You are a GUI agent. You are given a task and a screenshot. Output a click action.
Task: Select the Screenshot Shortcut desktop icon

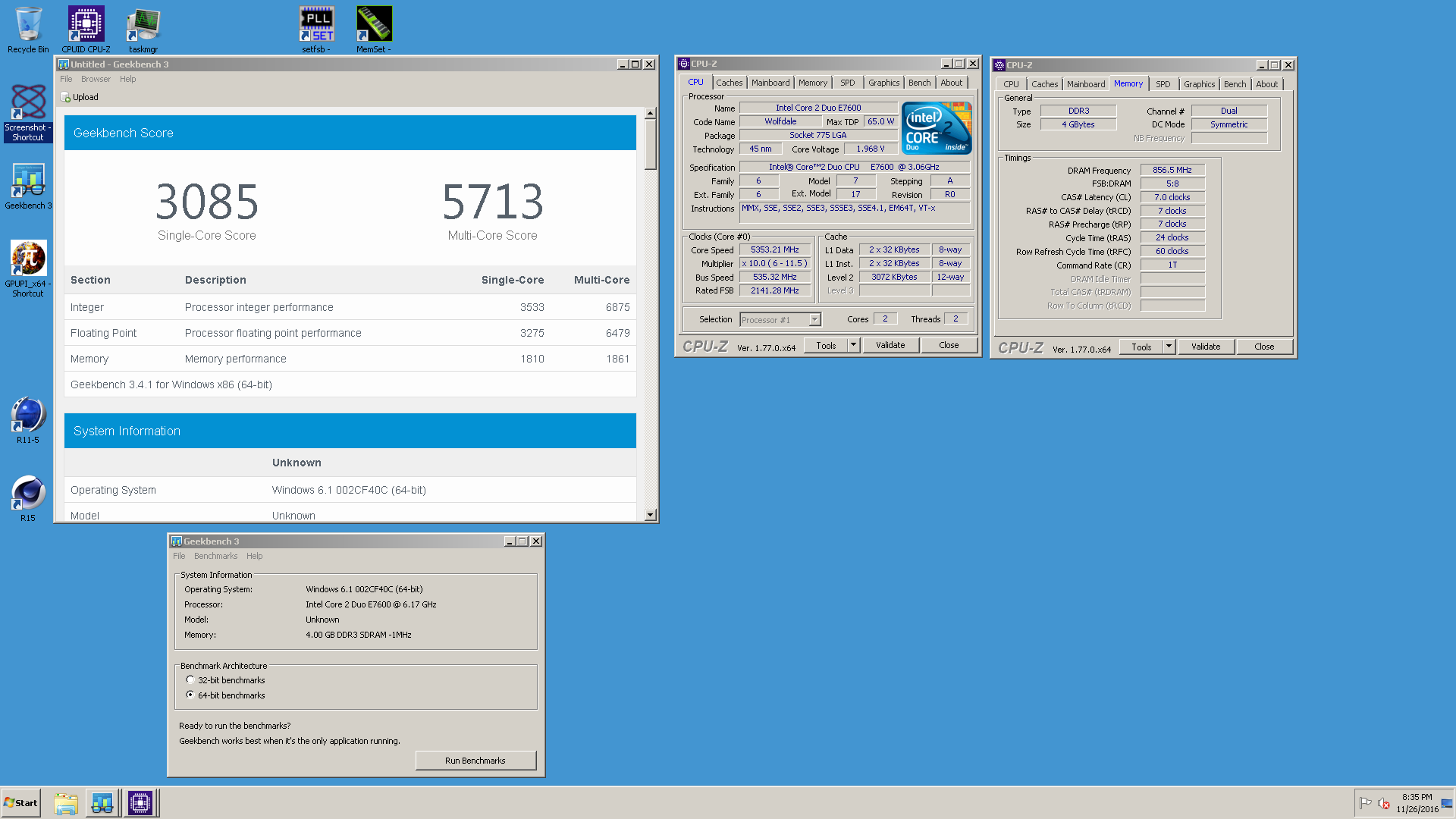coord(28,112)
